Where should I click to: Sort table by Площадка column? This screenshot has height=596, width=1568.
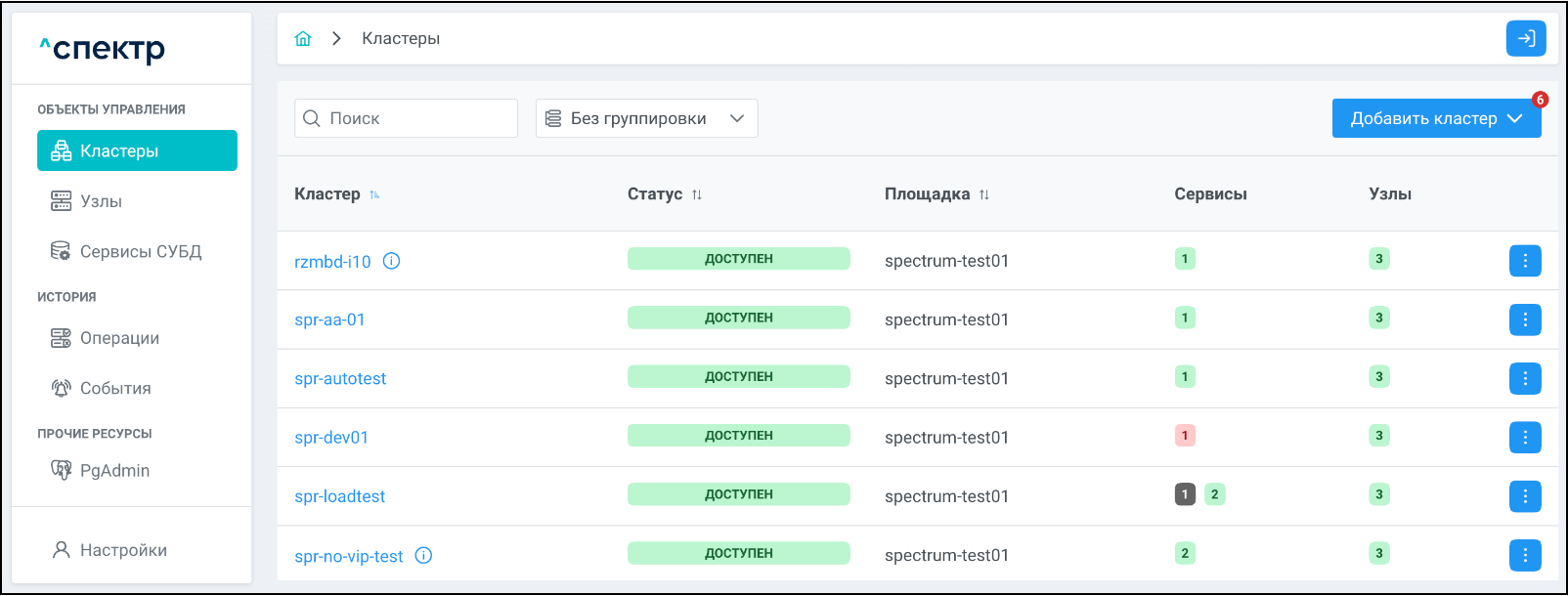(x=984, y=194)
